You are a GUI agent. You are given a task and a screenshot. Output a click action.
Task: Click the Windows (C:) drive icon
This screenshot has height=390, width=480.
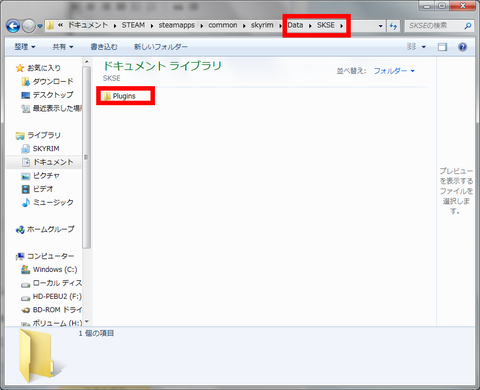[x=25, y=269]
